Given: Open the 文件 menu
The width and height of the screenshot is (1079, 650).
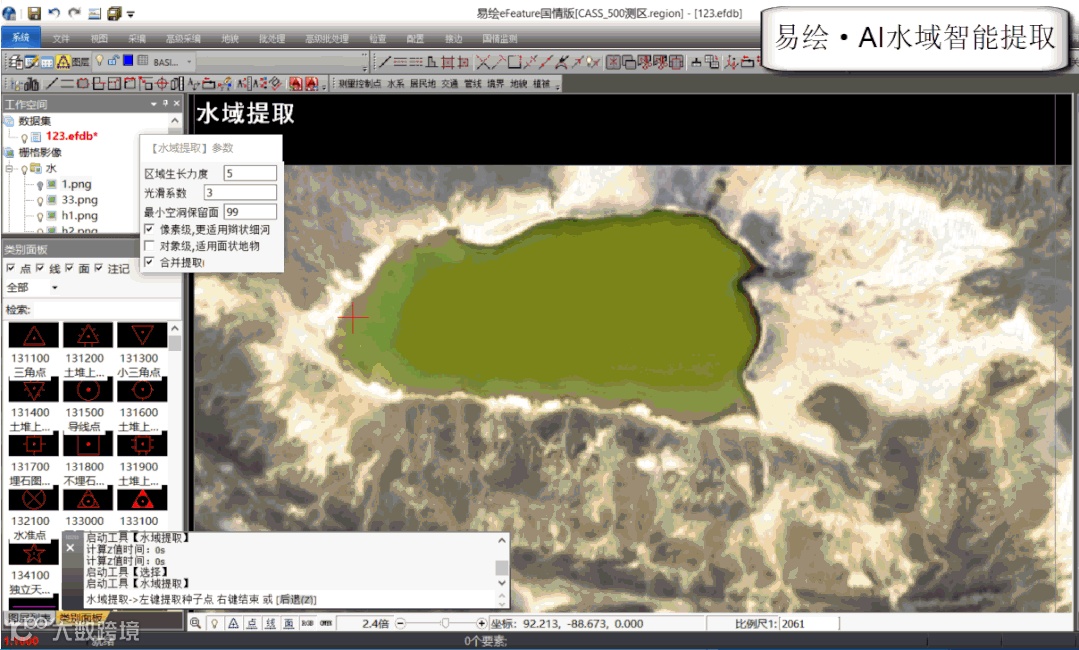Looking at the screenshot, I should [x=61, y=39].
